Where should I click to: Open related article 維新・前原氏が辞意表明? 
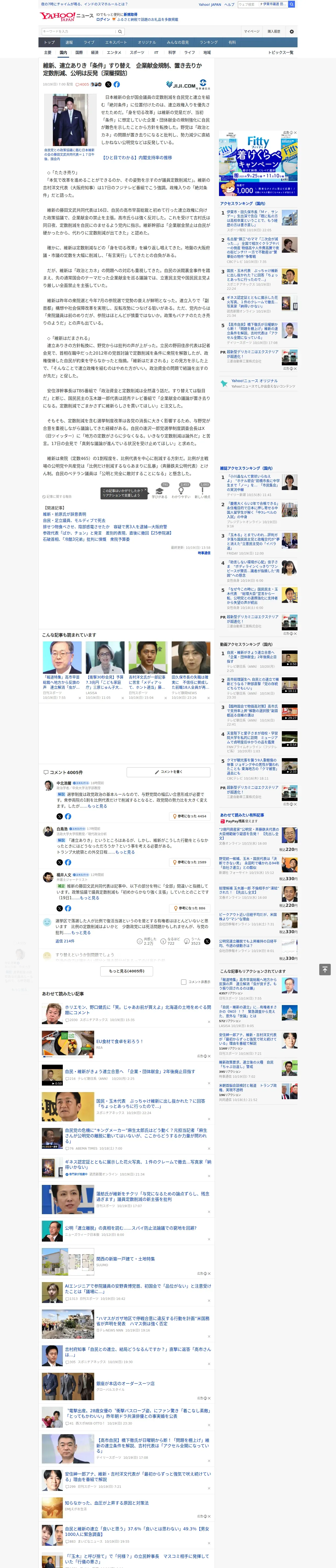click(x=65, y=514)
